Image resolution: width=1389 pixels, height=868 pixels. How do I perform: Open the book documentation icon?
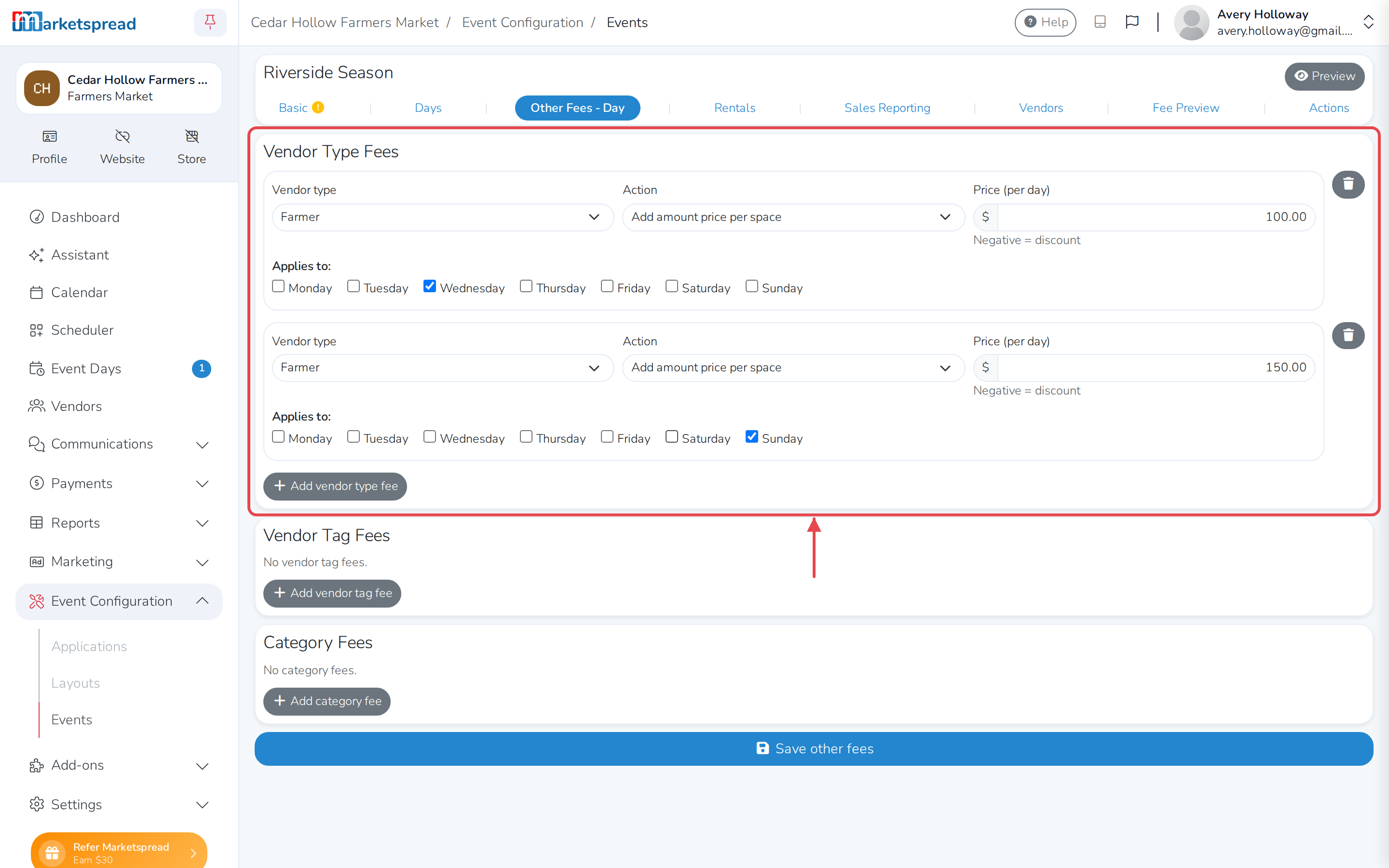click(x=1100, y=22)
